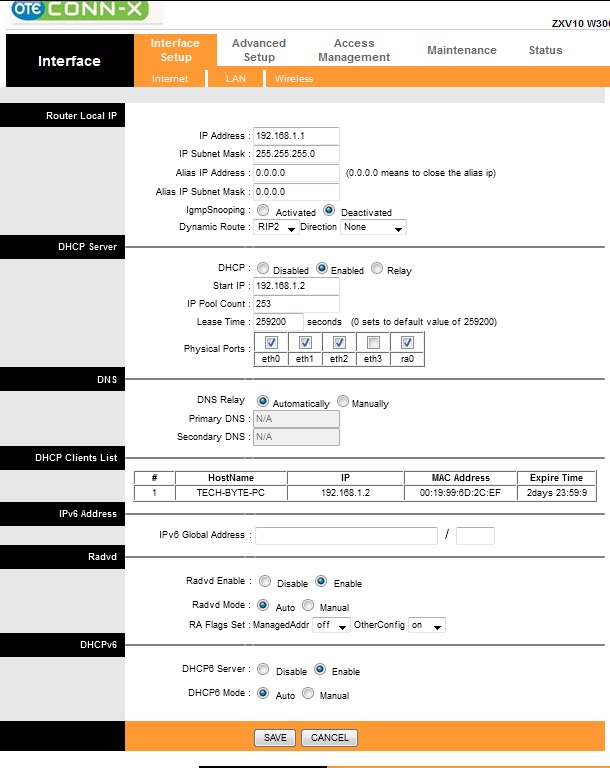Screen dimensions: 610x768
Task: Set DHCP6 Server to Disable
Action: (x=263, y=669)
